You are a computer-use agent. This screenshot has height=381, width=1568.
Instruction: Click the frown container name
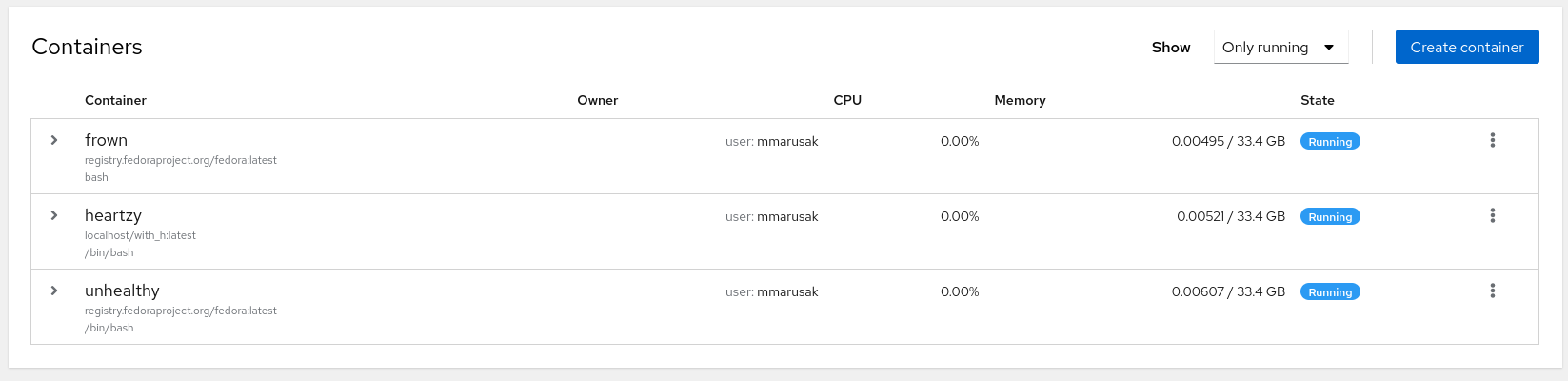(x=106, y=140)
